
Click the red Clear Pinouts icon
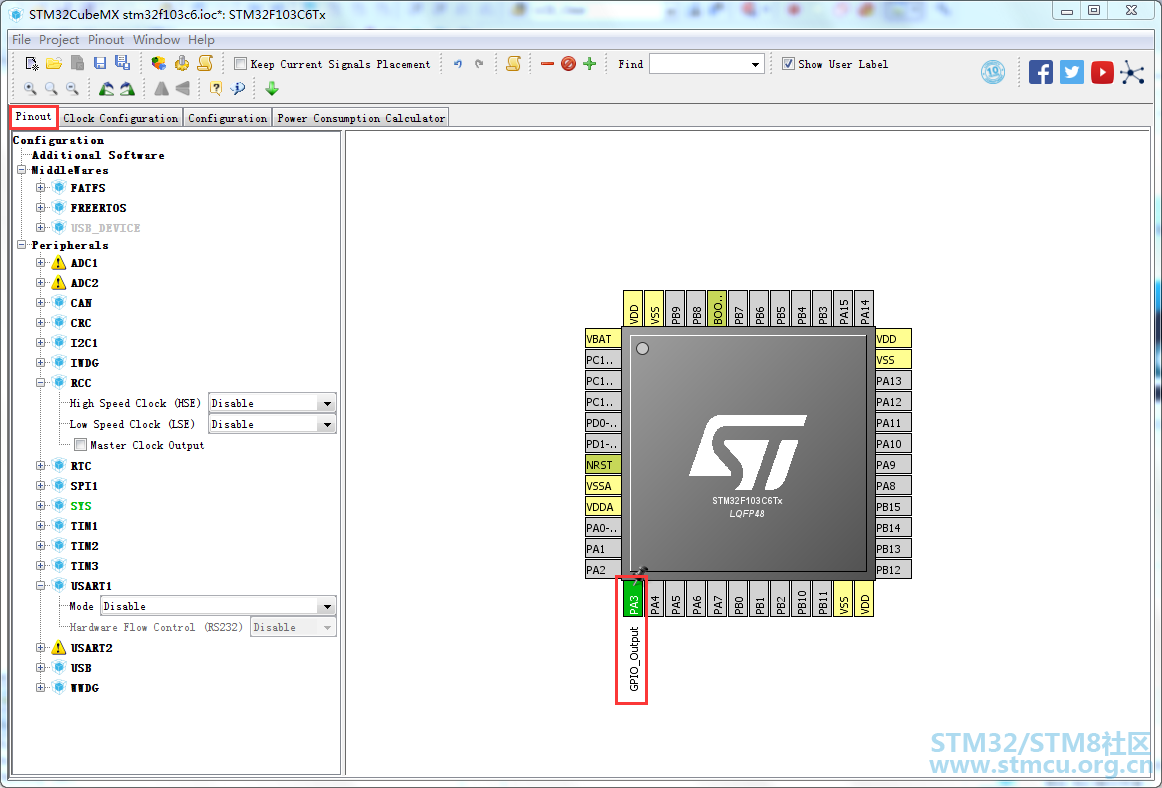[568, 64]
